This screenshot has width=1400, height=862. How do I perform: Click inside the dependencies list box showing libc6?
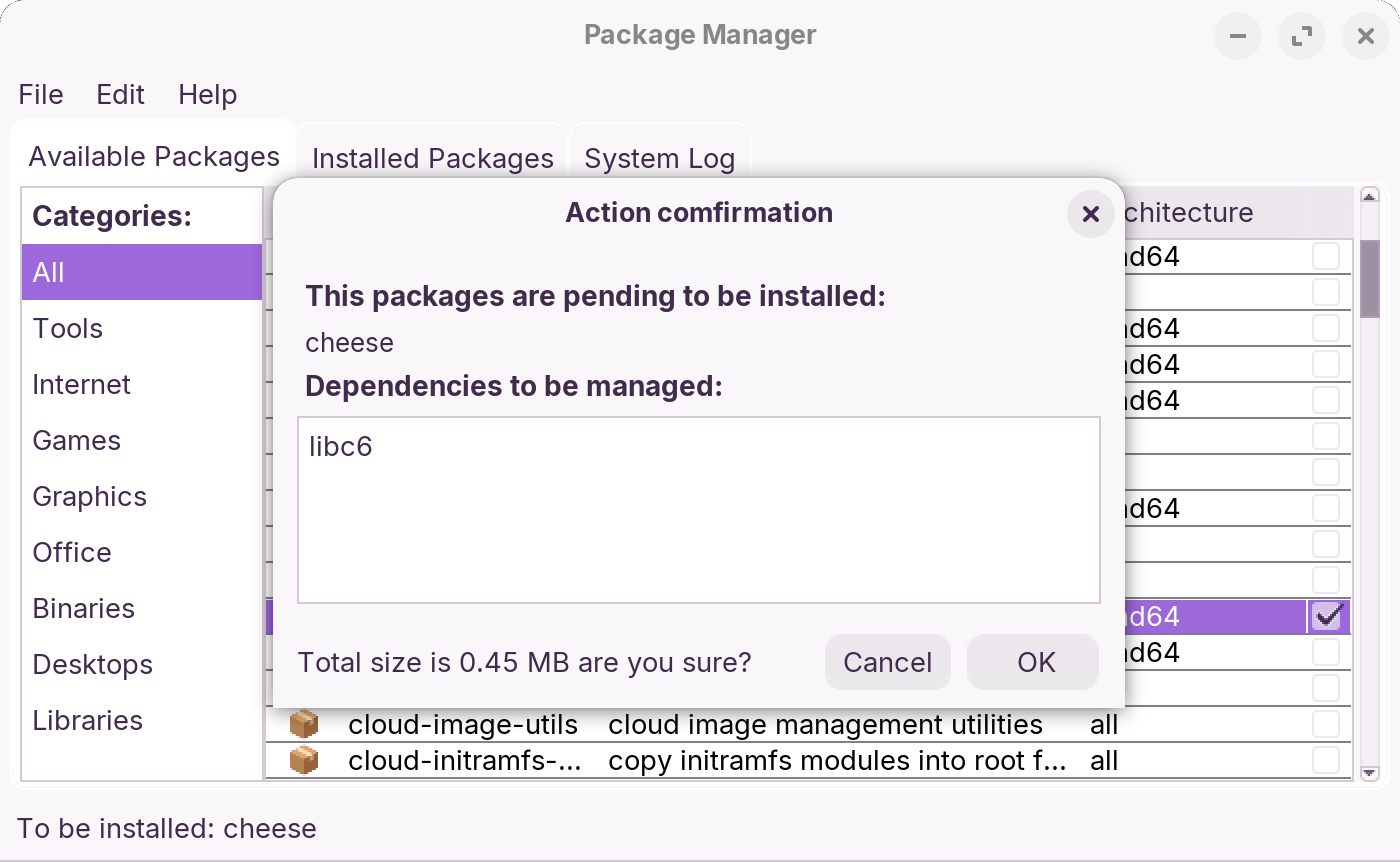click(x=698, y=510)
